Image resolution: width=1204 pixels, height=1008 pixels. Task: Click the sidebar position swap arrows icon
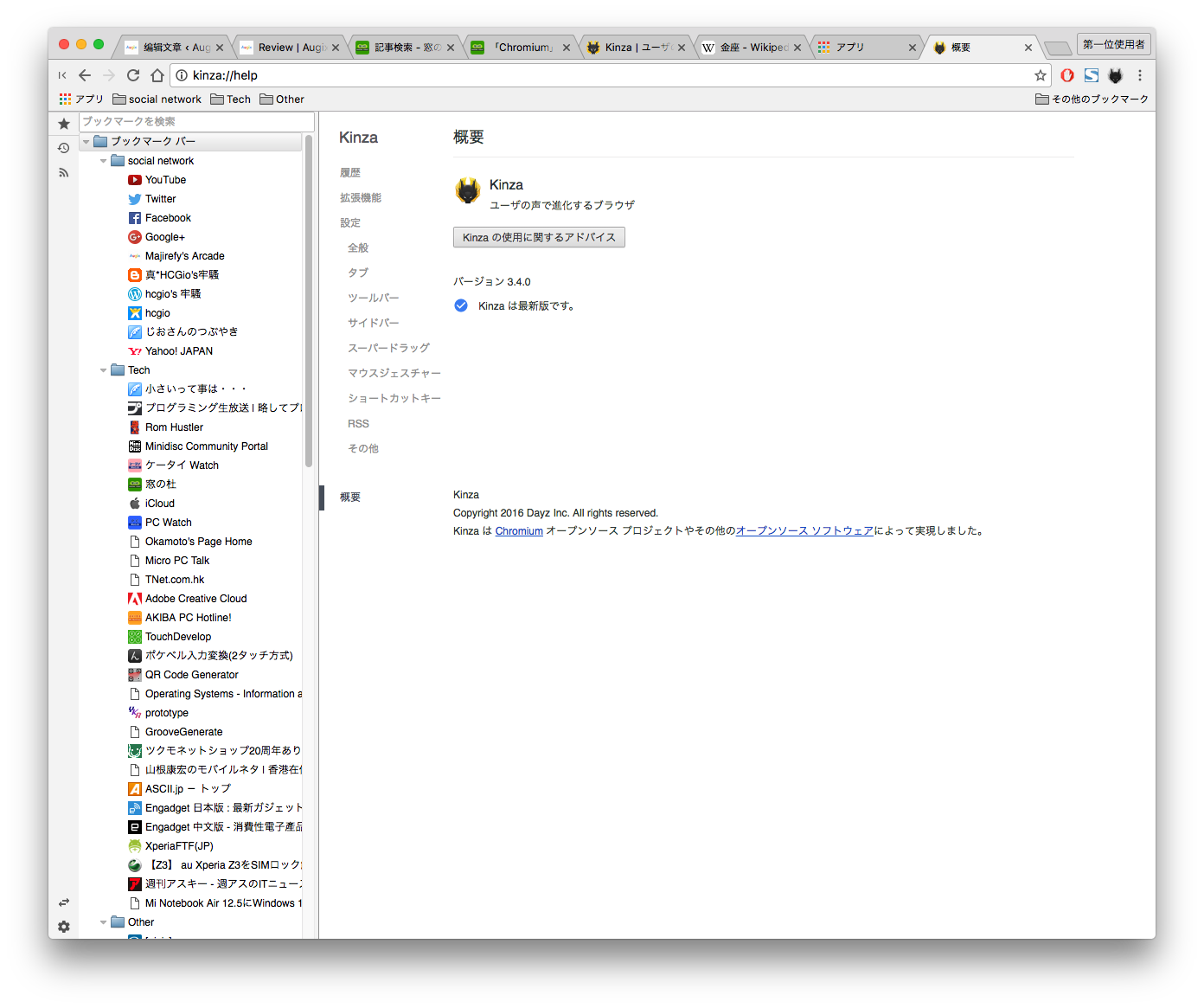coord(63,902)
